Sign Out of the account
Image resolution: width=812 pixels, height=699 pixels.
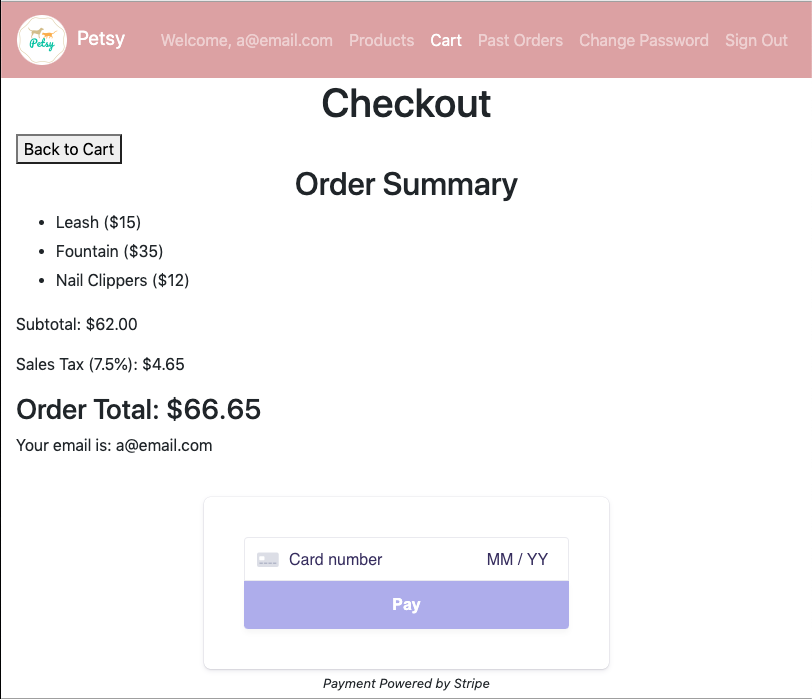click(x=756, y=40)
